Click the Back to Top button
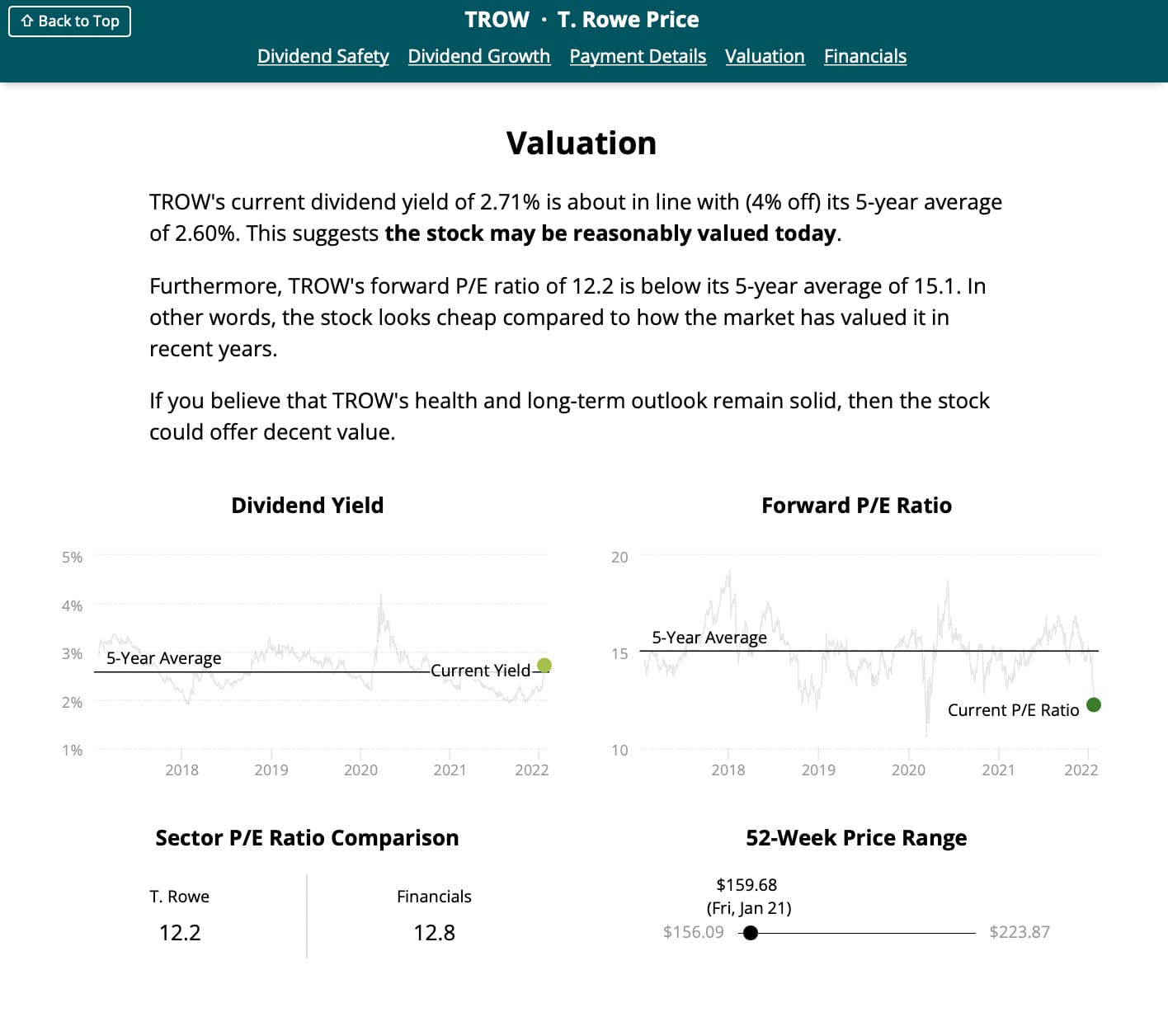 [70, 21]
